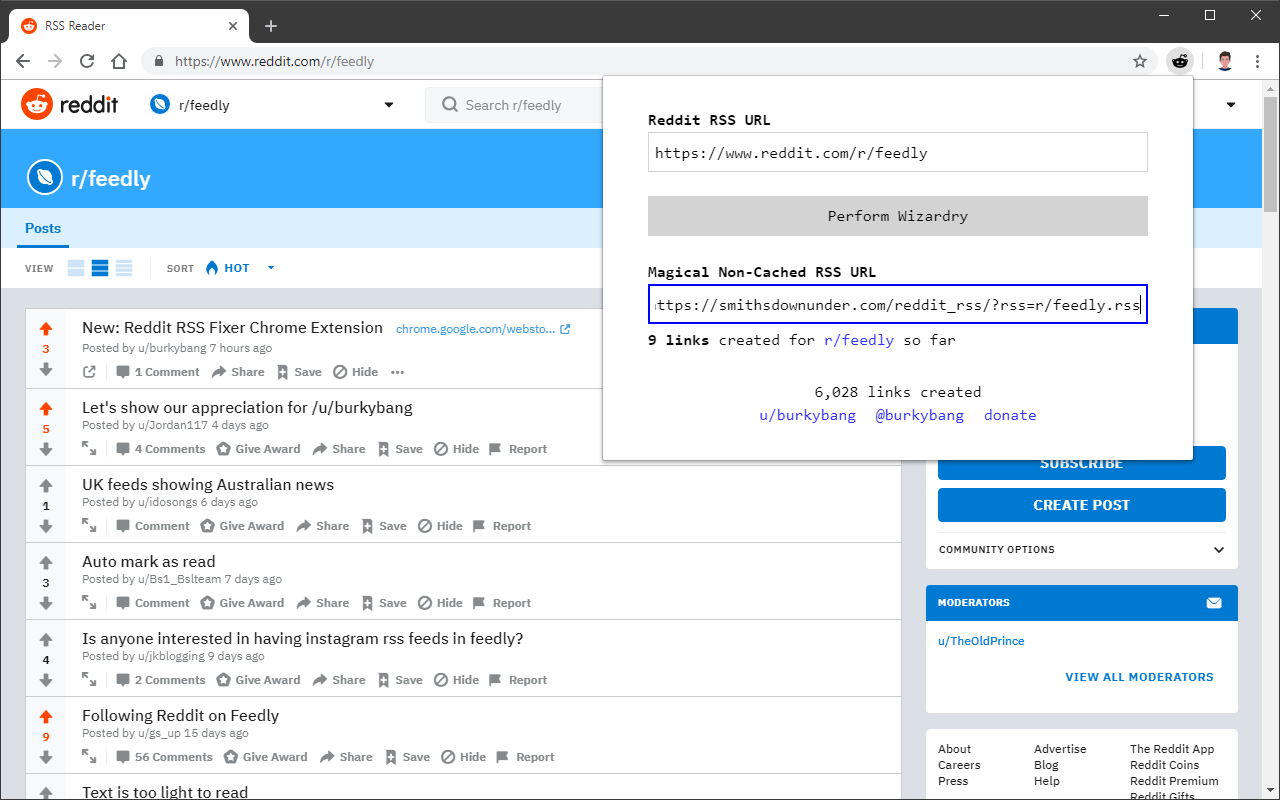Select the compact view icon
Screen dimensions: 1280x800
click(x=123, y=267)
